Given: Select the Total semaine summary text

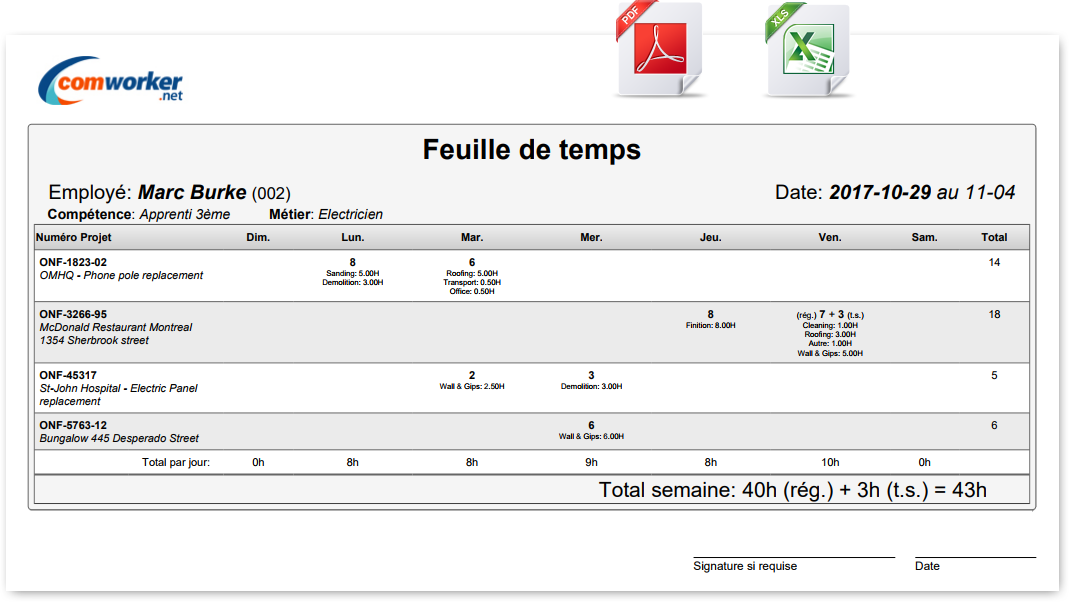Looking at the screenshot, I should click(x=792, y=490).
